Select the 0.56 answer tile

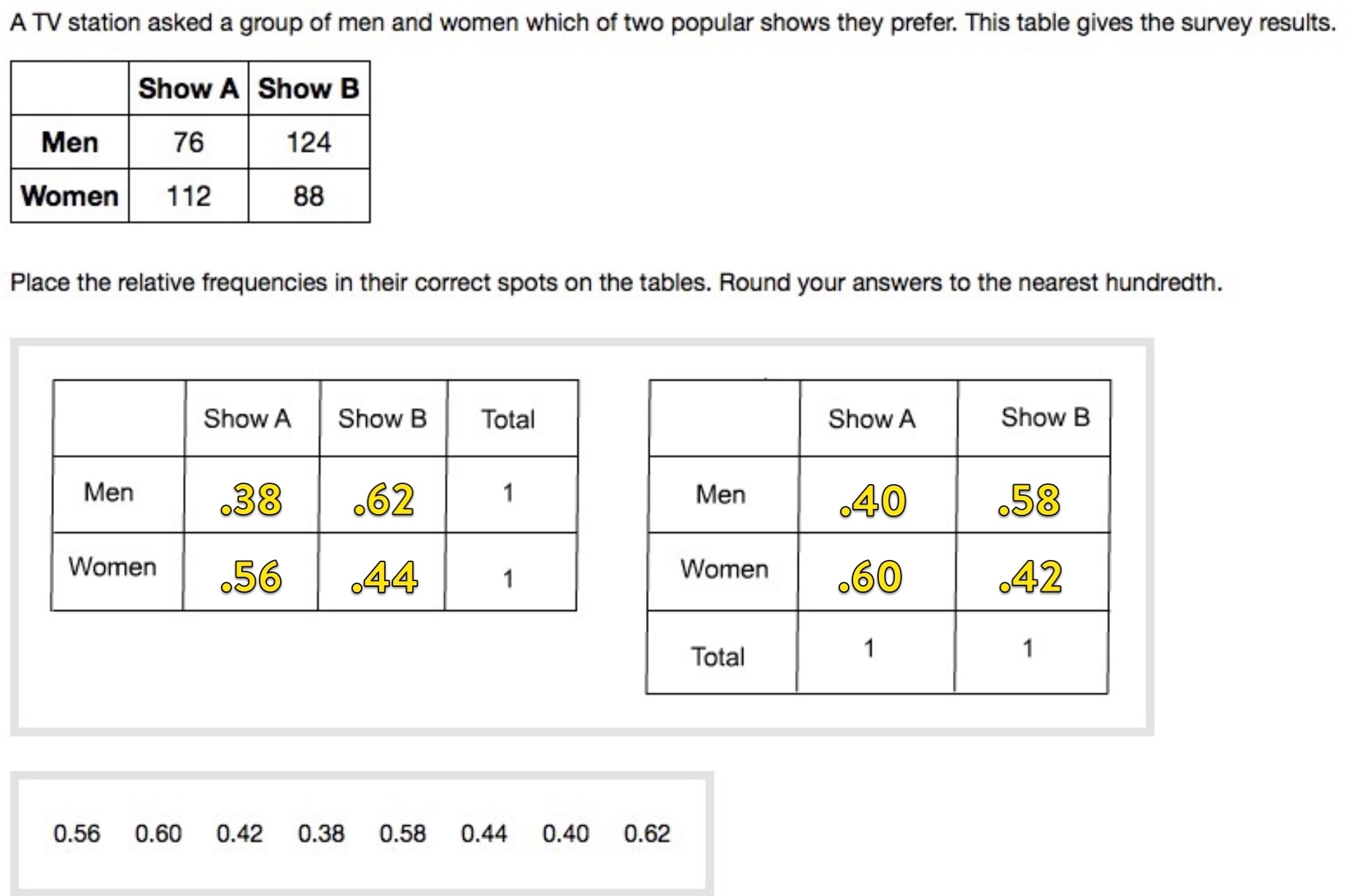coord(77,833)
